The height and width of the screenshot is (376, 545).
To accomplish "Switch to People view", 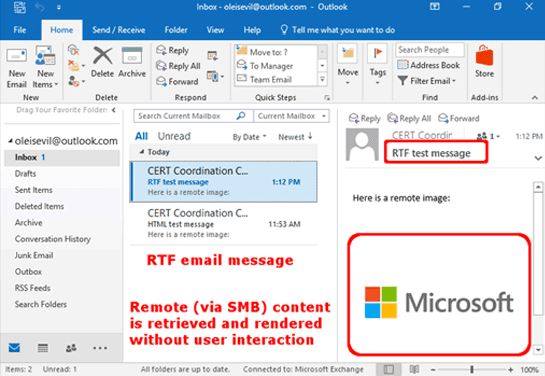I will (x=71, y=348).
